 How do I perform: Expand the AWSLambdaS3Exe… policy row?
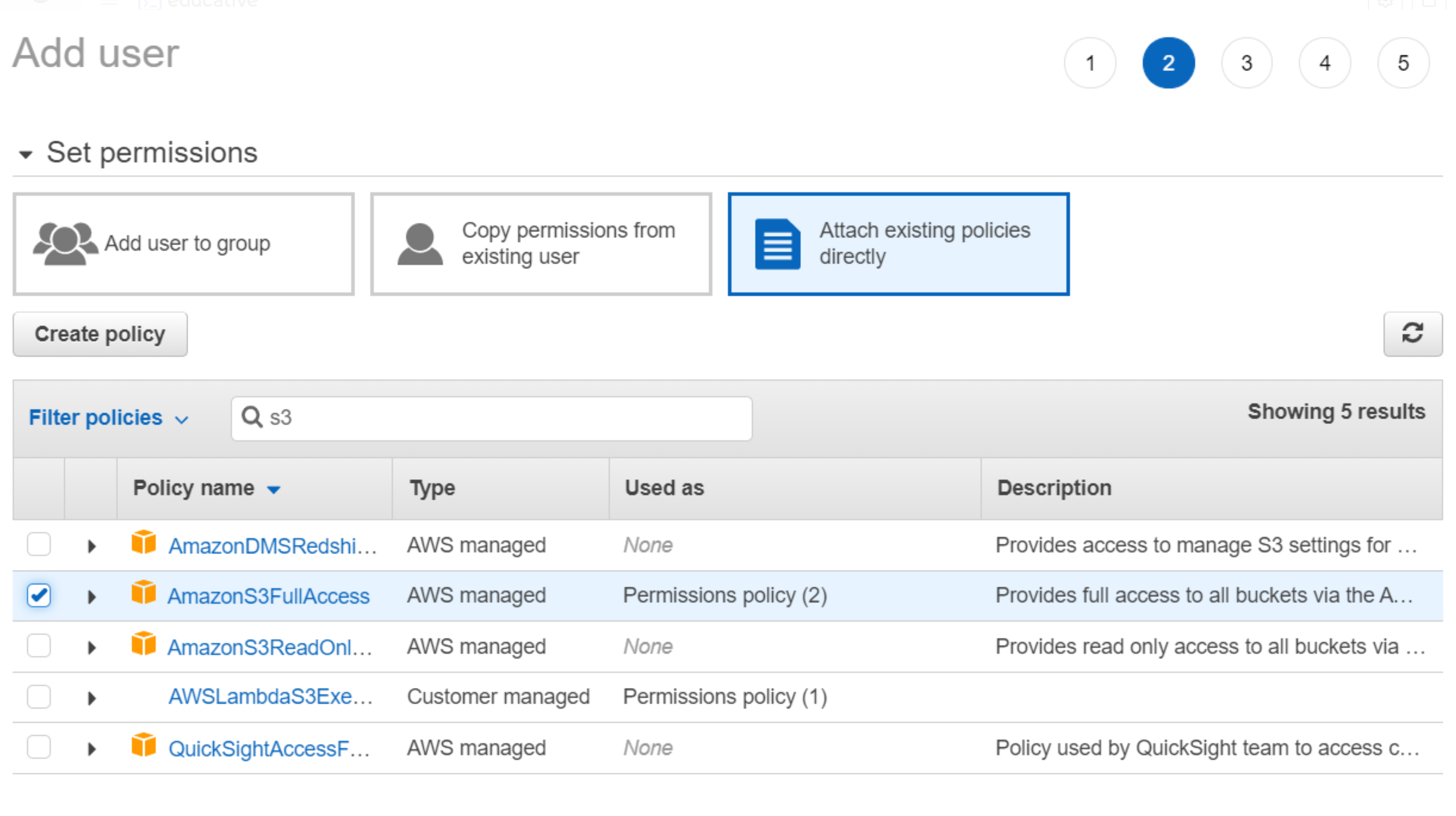92,698
